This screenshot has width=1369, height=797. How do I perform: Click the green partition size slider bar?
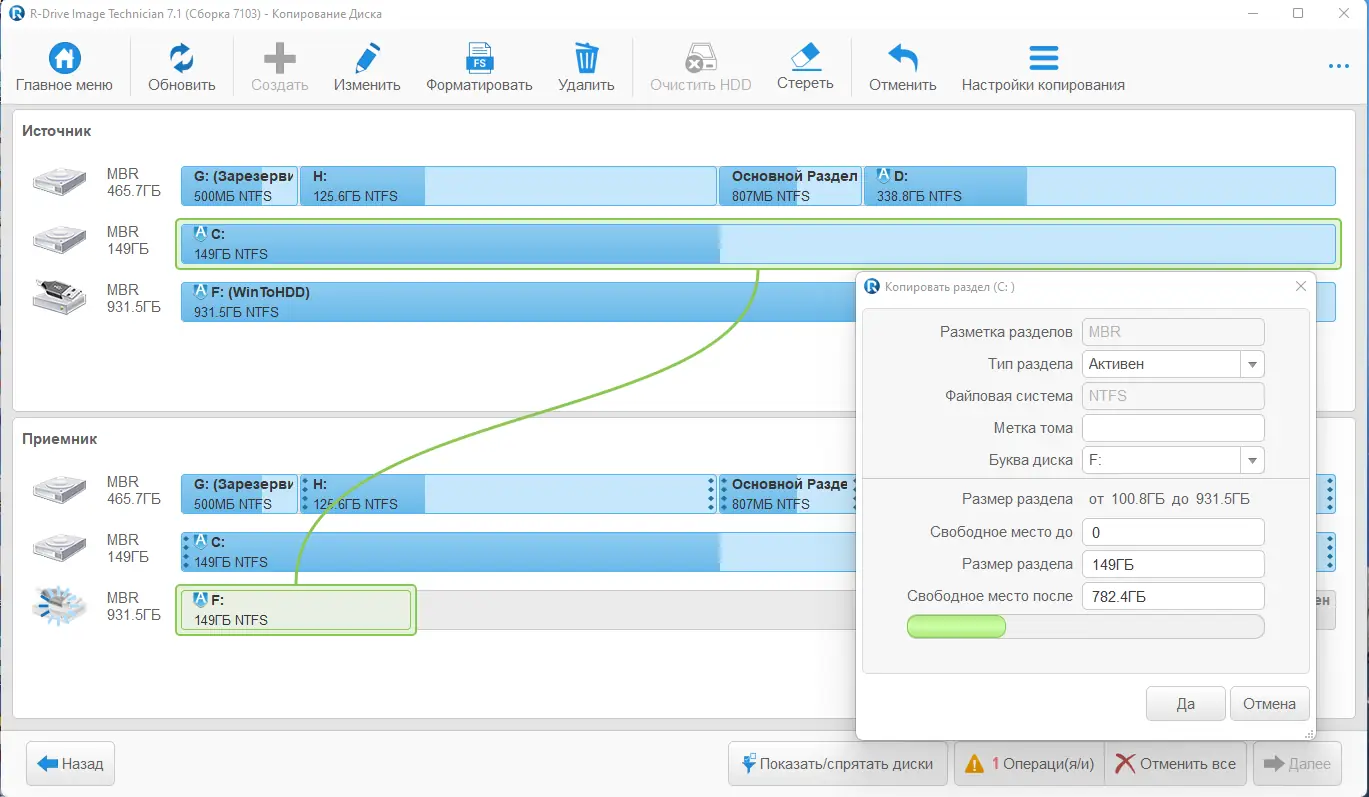click(x=956, y=626)
